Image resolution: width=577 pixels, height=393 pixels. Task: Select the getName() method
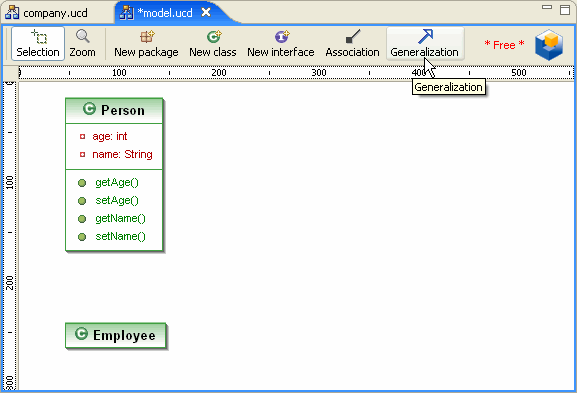120,219
